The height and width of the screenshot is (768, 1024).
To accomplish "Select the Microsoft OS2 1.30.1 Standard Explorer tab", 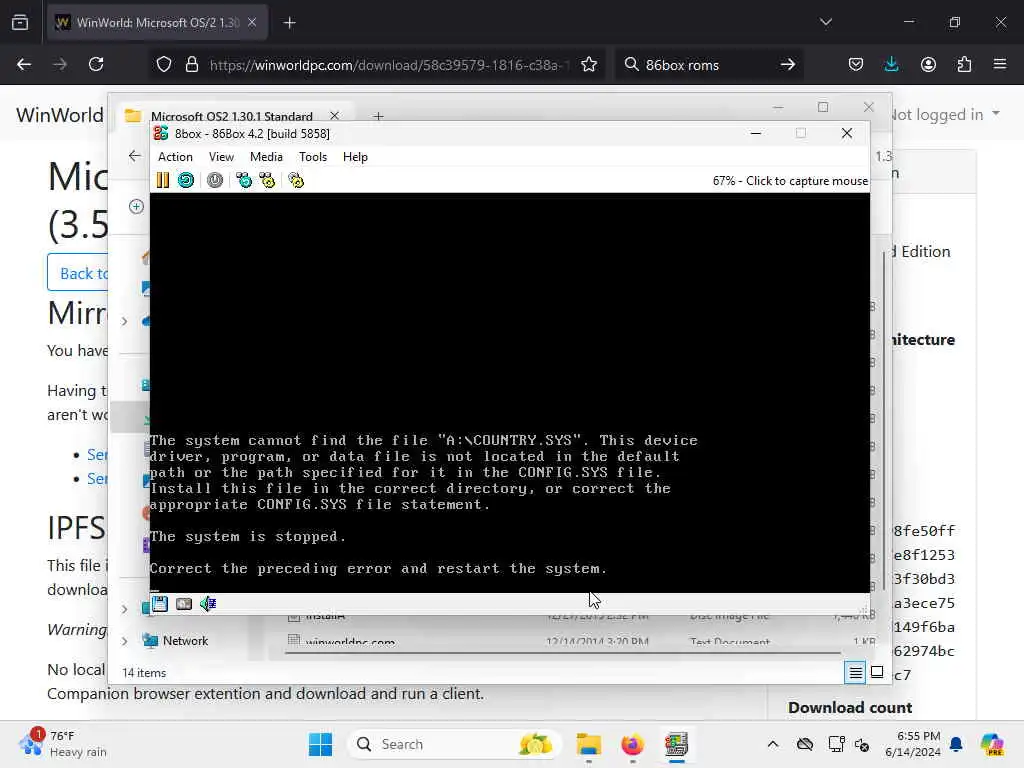I will (232, 116).
